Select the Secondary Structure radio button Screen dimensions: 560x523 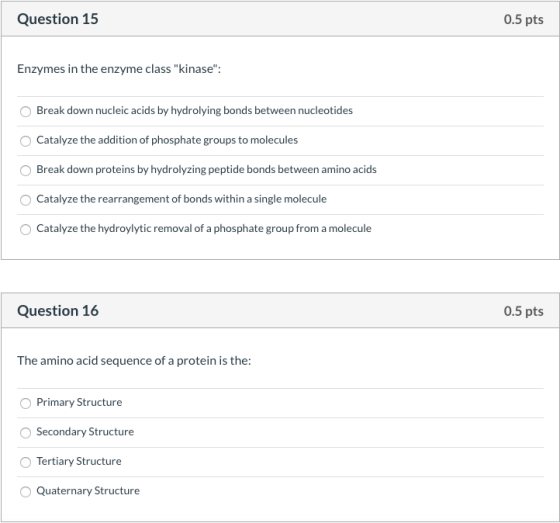tap(25, 433)
